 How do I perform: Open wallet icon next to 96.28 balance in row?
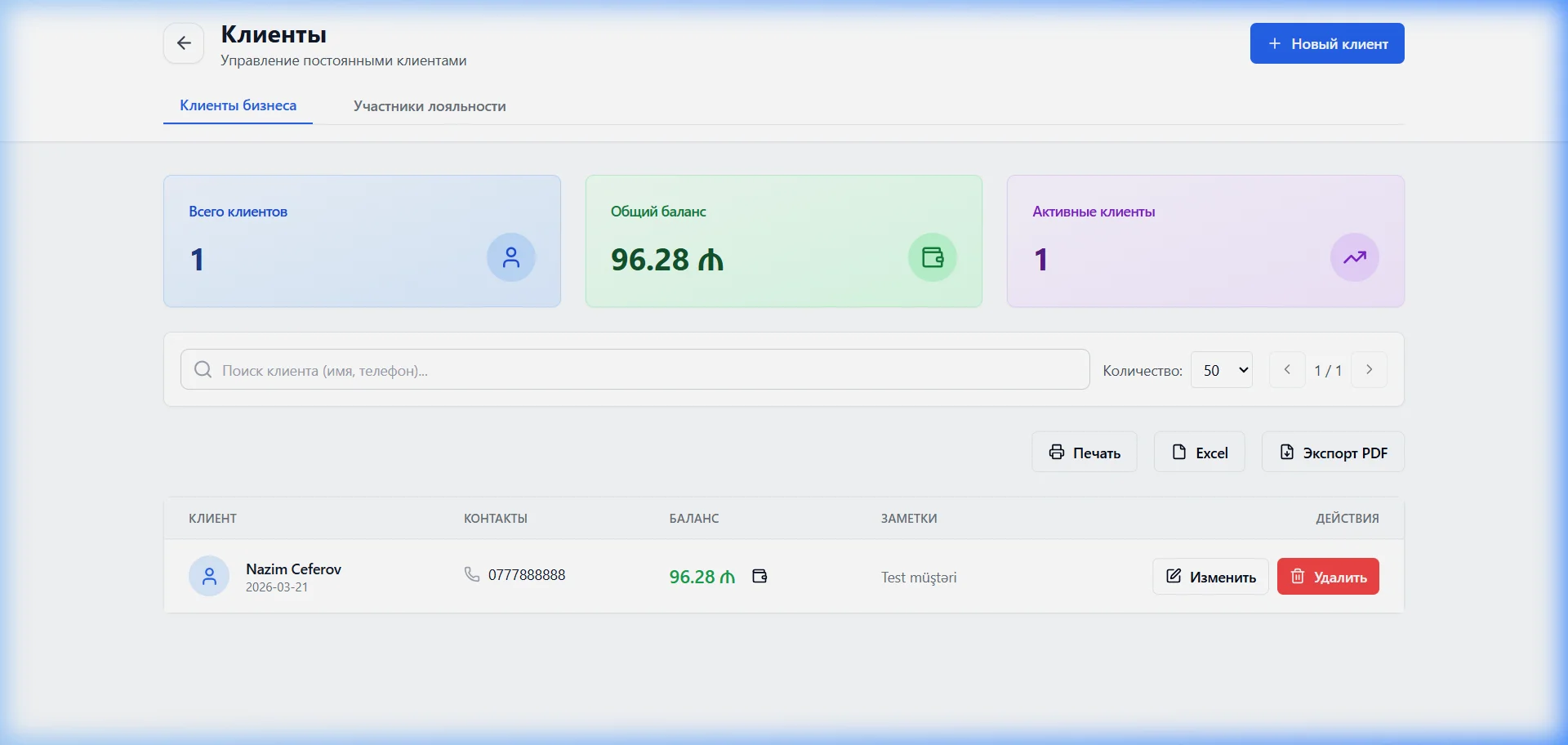[759, 576]
